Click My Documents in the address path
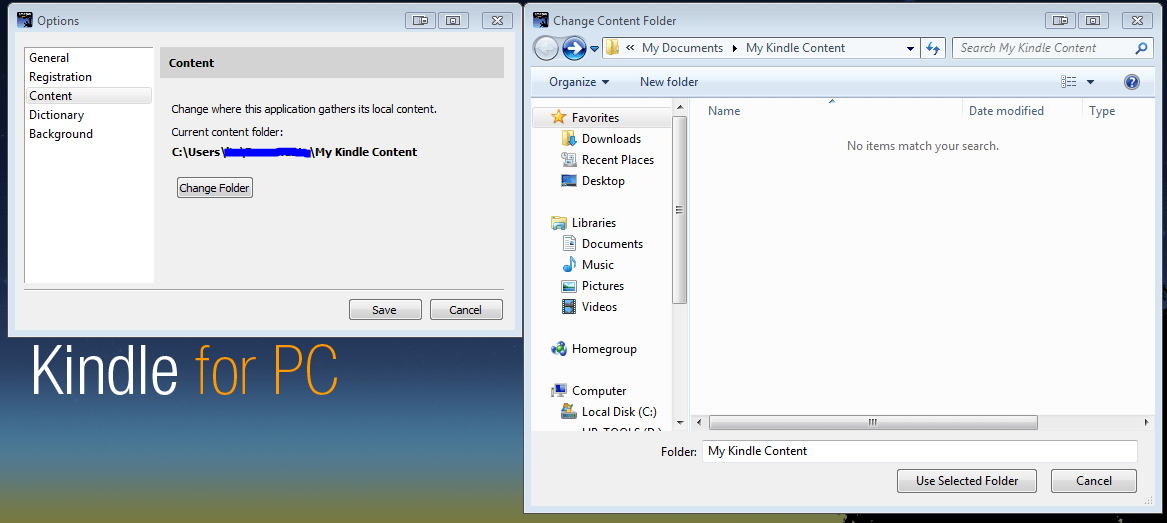1167x523 pixels. 682,48
